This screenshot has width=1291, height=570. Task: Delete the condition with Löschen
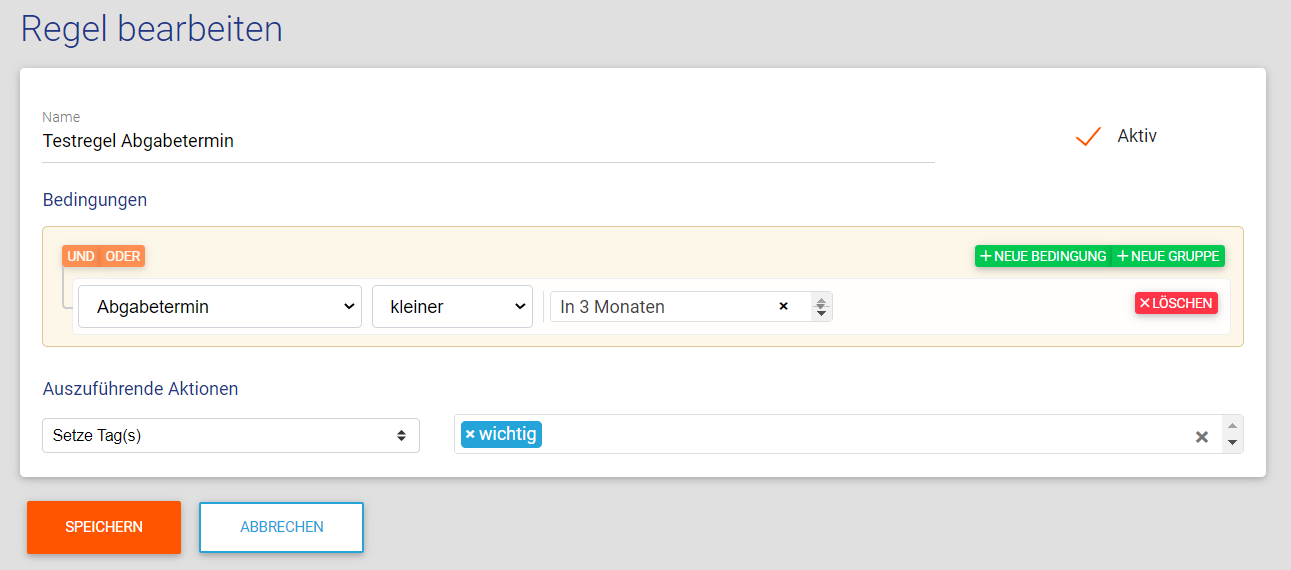(x=1176, y=303)
